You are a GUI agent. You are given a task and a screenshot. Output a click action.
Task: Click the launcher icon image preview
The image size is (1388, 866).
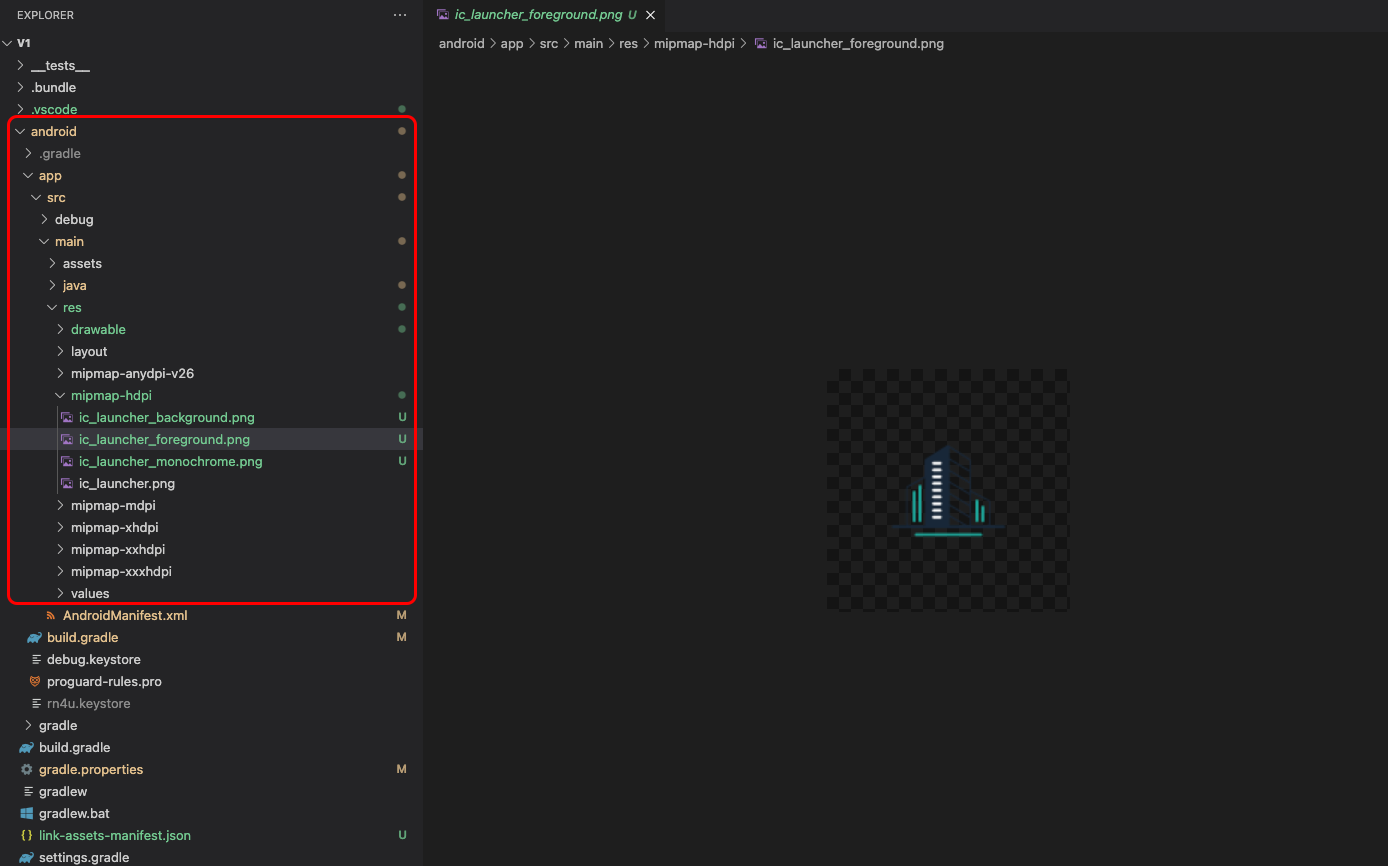tap(947, 490)
